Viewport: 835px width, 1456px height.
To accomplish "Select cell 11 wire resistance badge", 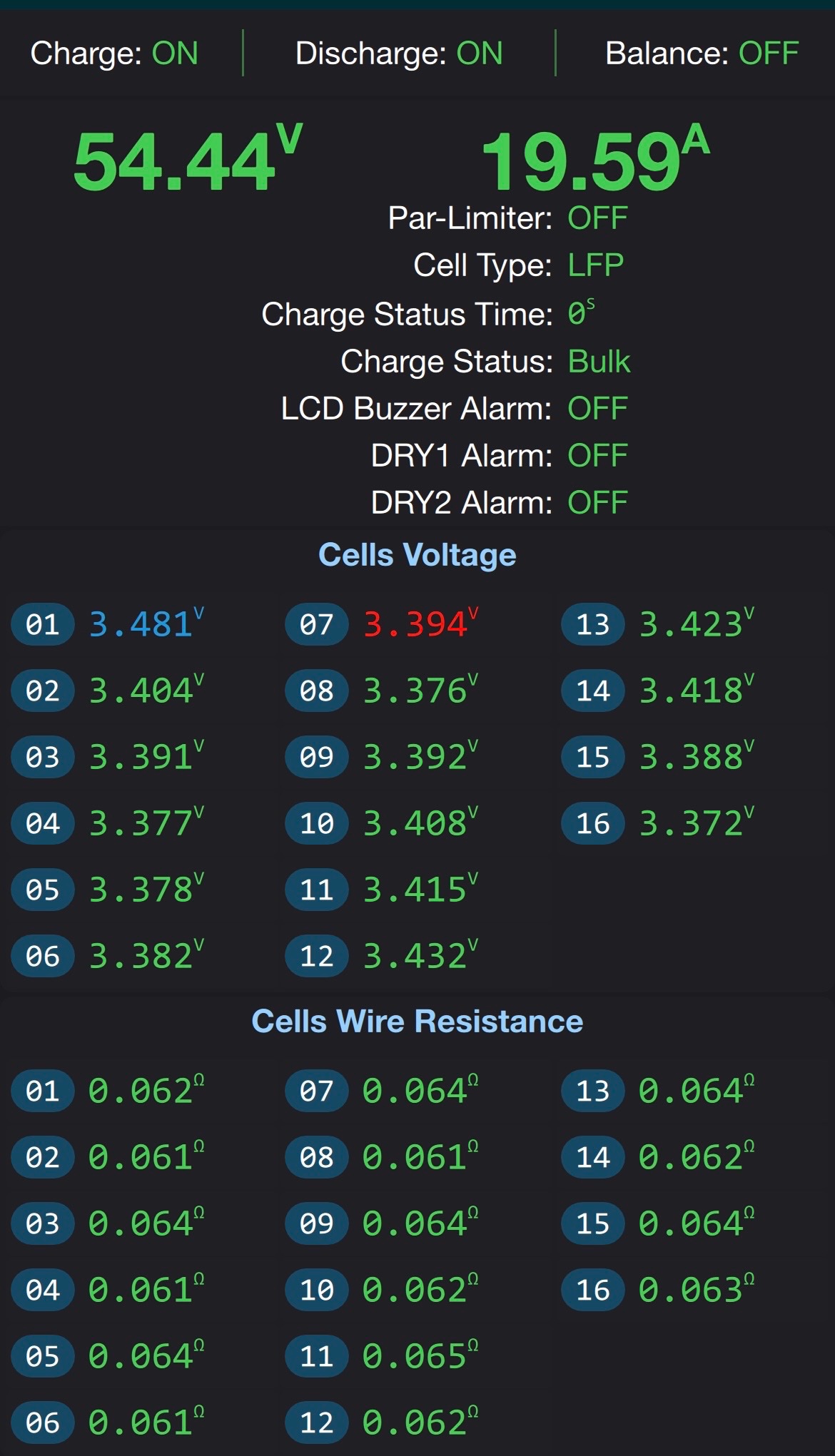I will click(x=316, y=1356).
